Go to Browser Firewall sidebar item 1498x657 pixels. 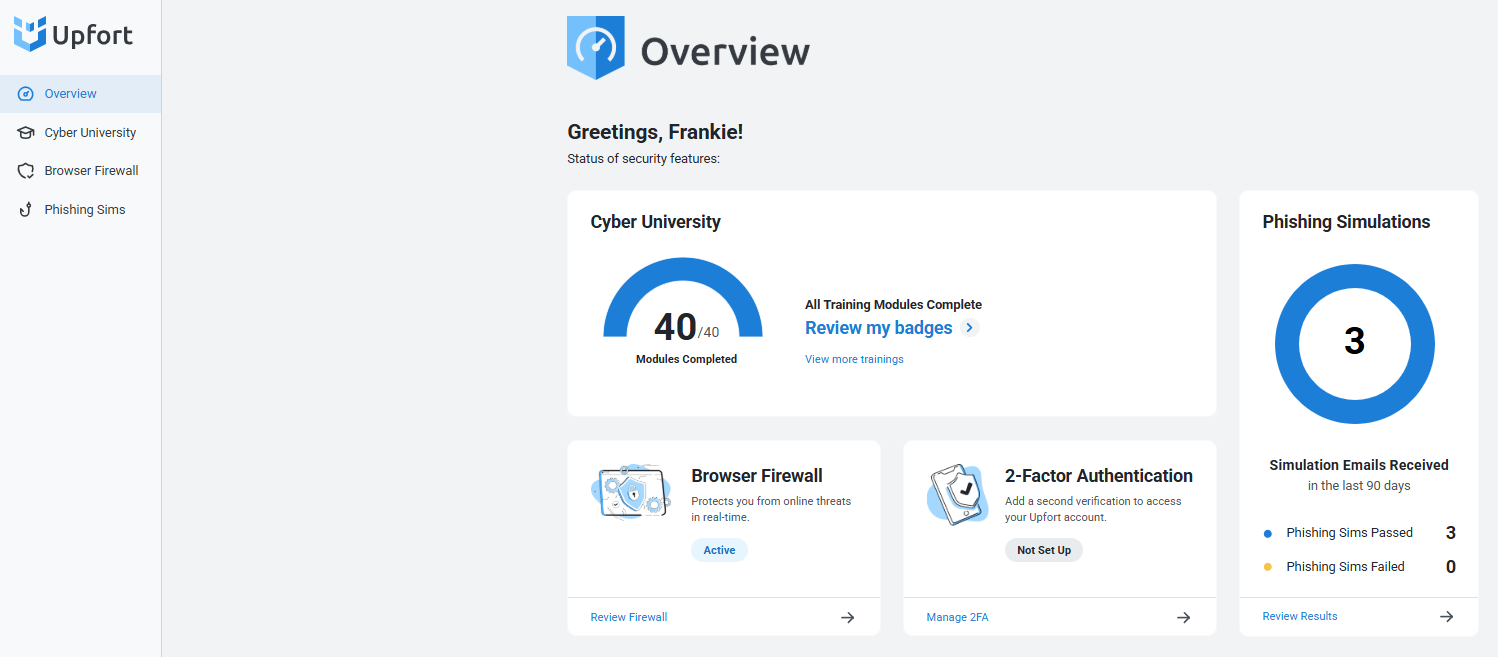[80, 171]
